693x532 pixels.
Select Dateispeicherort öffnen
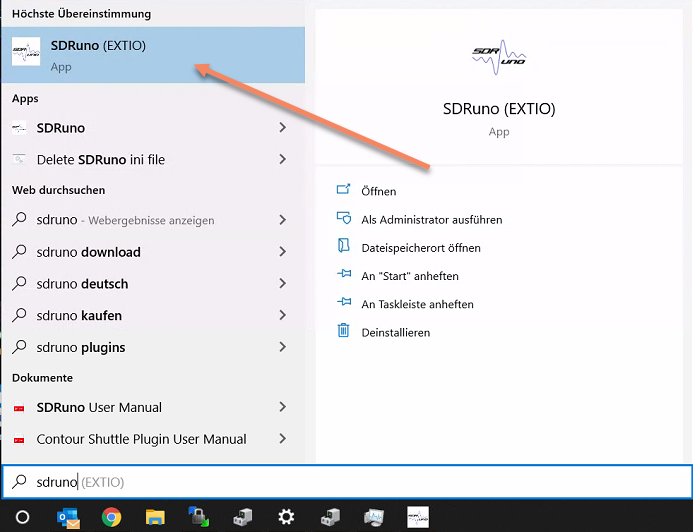421,248
